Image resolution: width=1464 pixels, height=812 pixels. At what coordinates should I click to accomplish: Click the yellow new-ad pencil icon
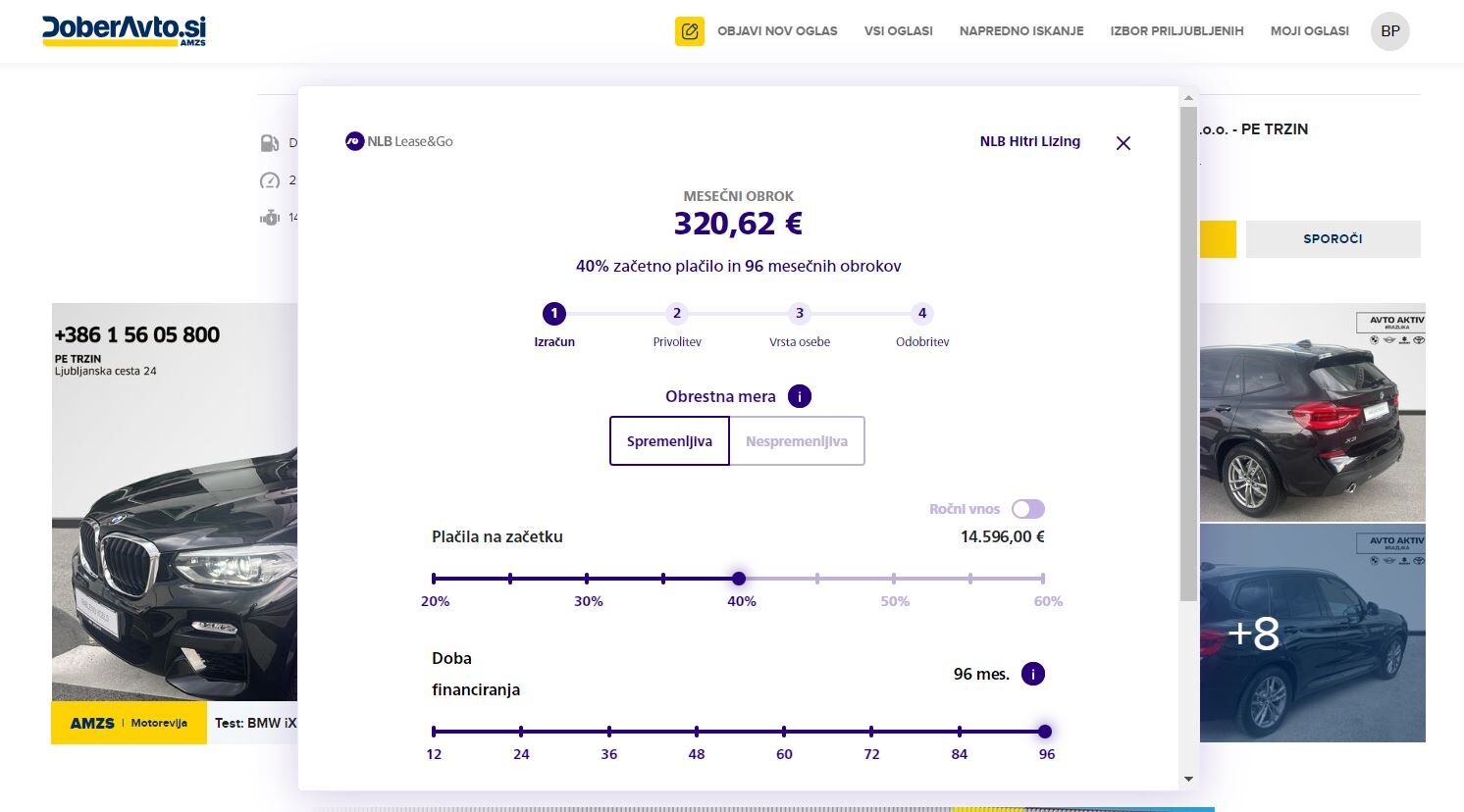[690, 31]
